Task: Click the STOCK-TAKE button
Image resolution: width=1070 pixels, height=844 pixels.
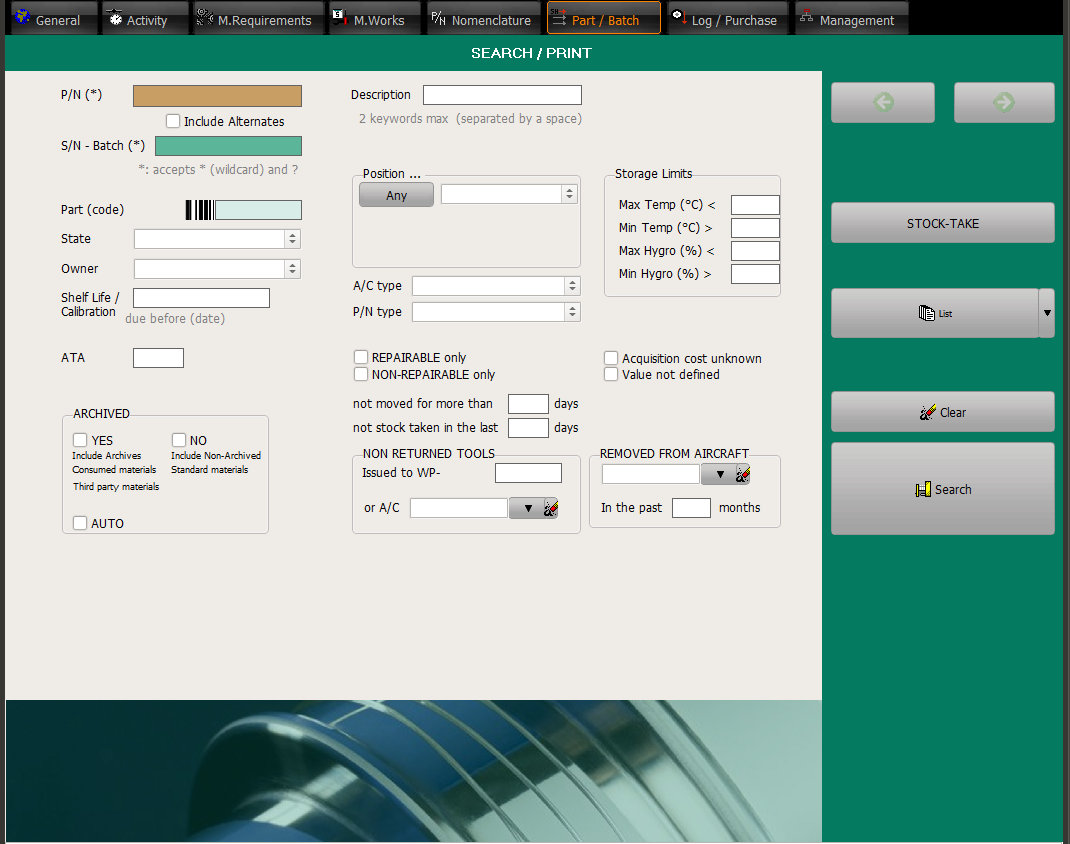Action: pyautogui.click(x=942, y=223)
